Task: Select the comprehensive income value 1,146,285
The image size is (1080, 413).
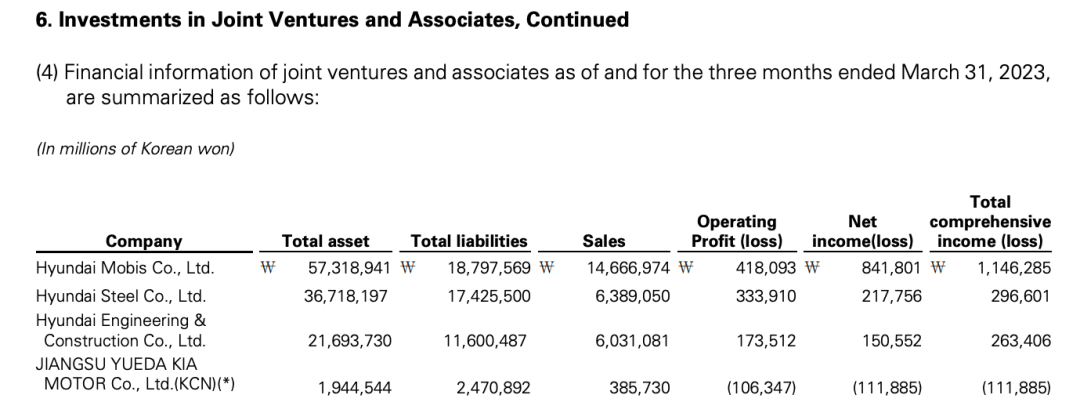Action: (x=1014, y=268)
